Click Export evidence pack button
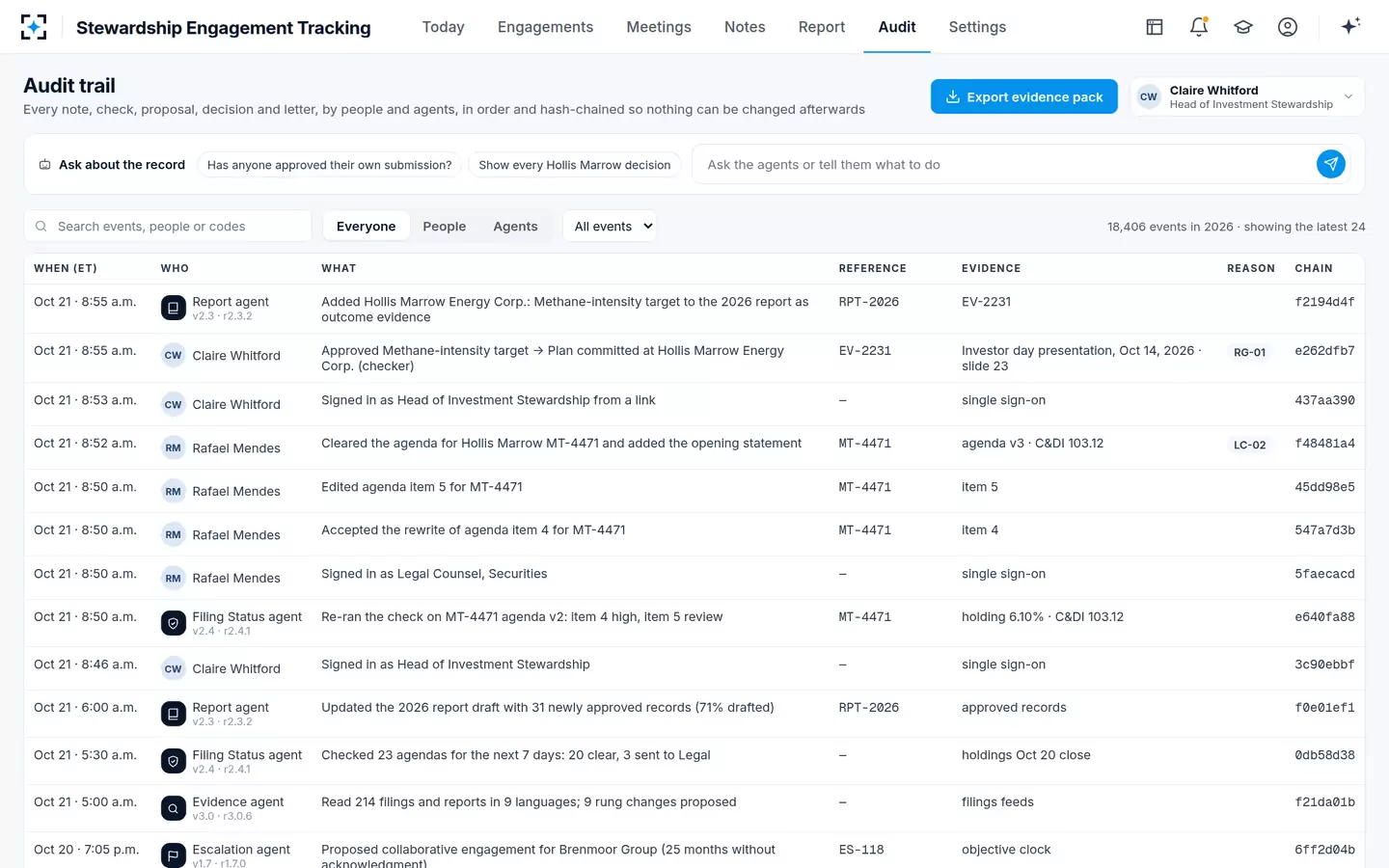This screenshot has height=868, width=1389. pos(1024,96)
